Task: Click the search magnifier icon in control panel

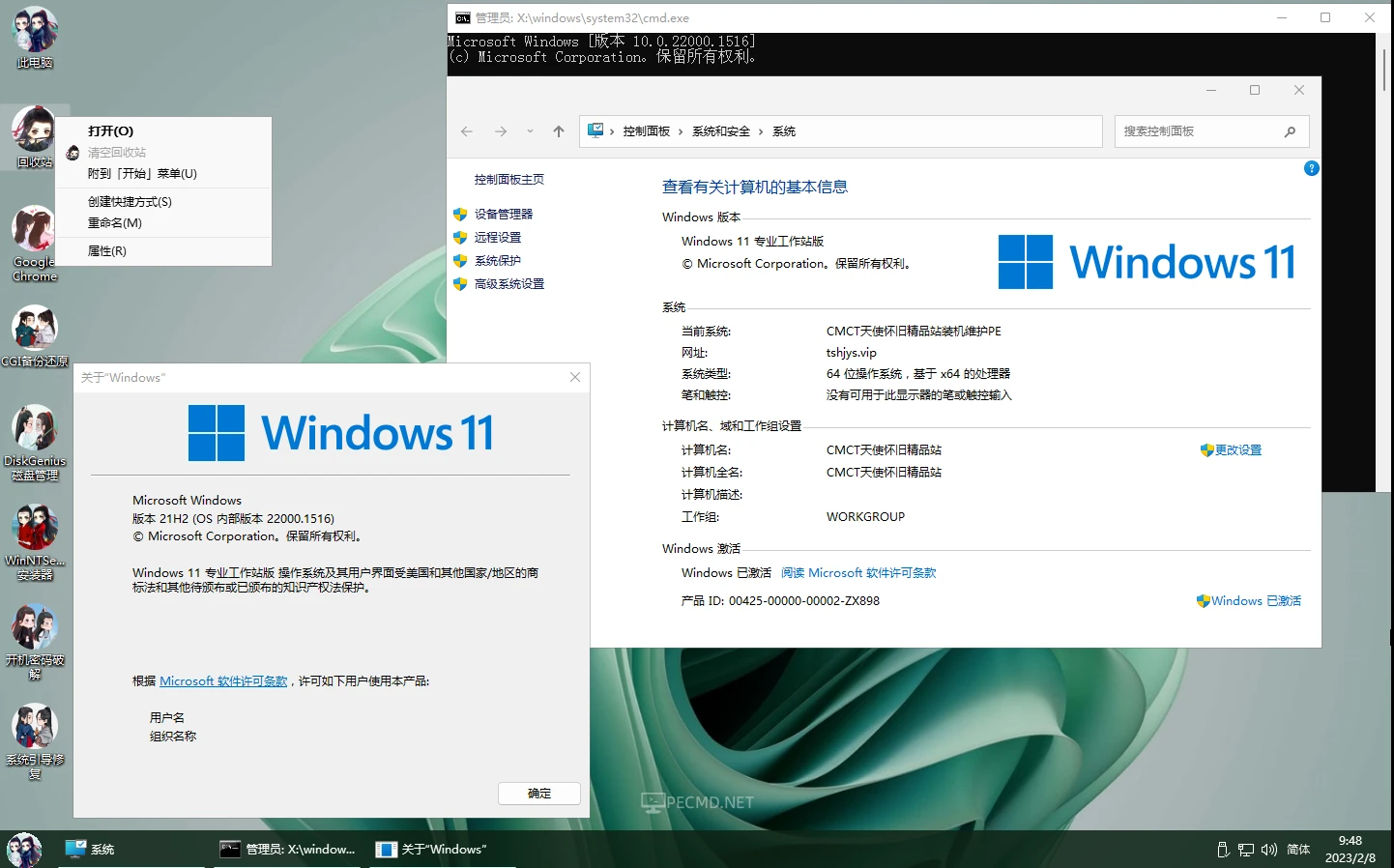Action: click(1290, 131)
